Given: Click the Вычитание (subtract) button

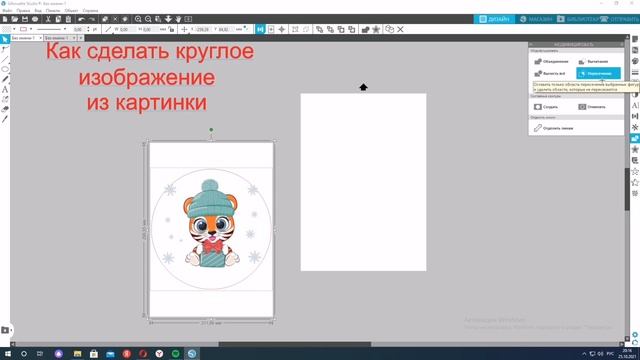Looking at the screenshot, I should (594, 61).
